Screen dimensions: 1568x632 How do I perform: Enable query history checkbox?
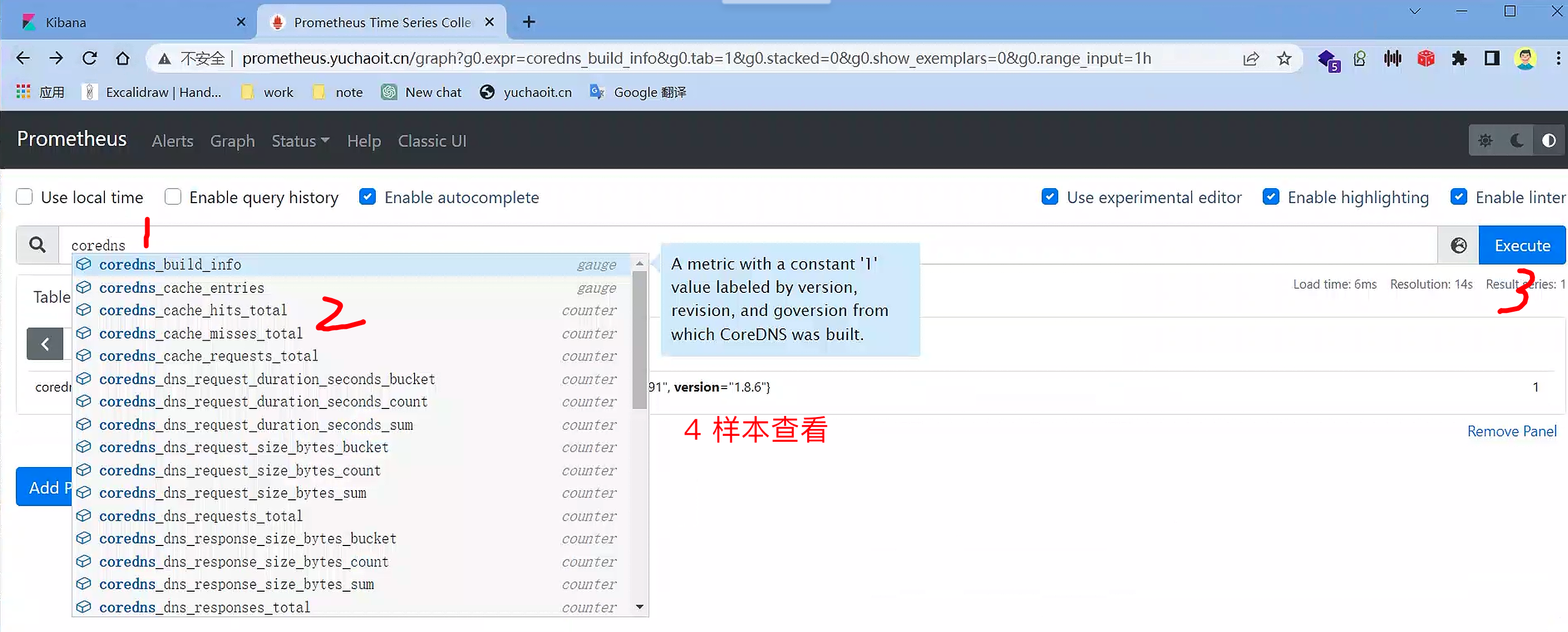point(173,197)
